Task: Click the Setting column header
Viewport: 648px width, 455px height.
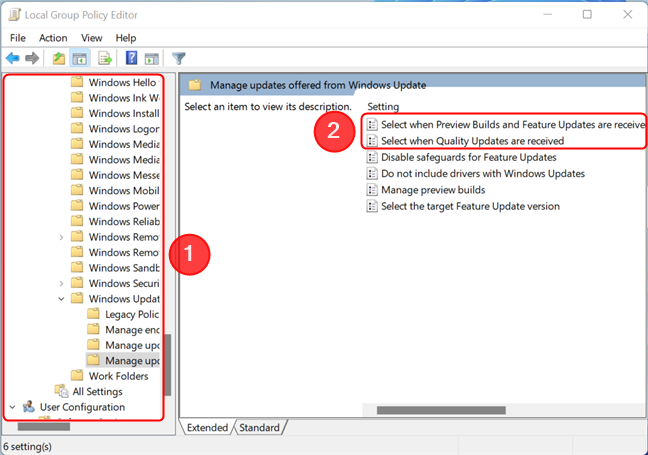Action: point(383,107)
